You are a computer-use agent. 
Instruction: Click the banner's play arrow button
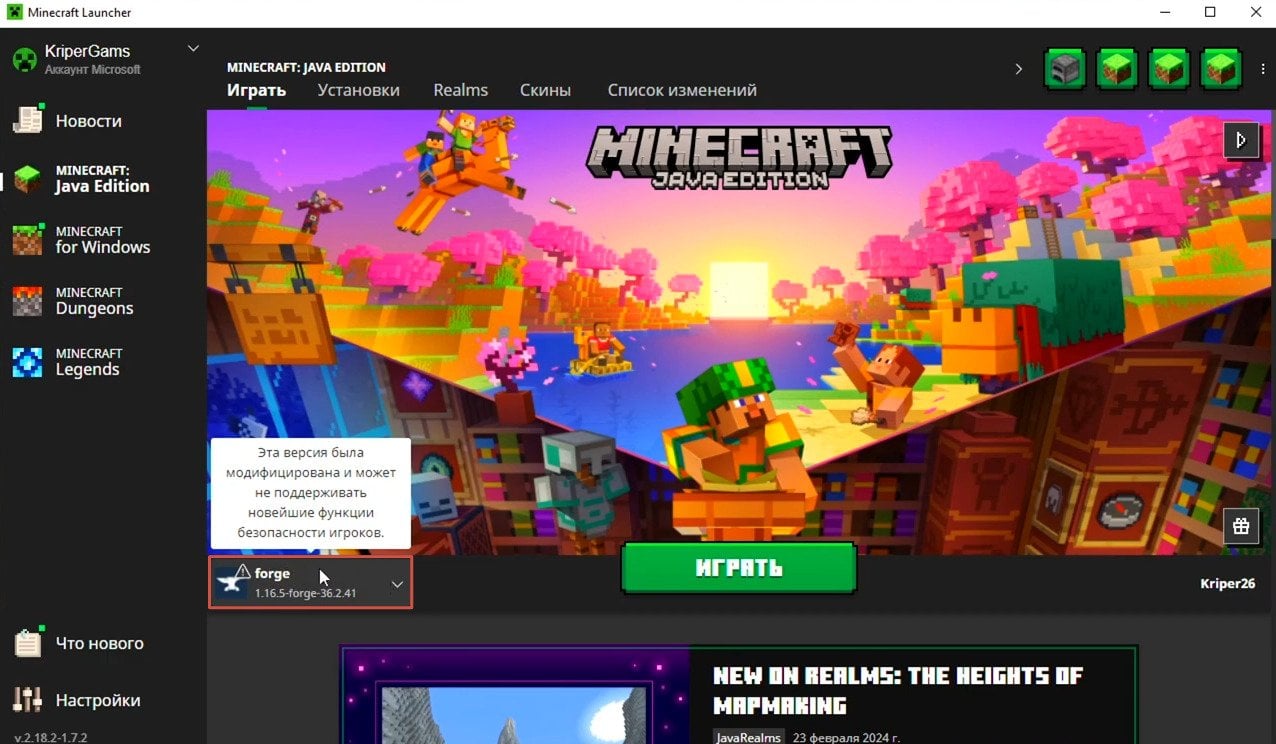(x=1241, y=140)
